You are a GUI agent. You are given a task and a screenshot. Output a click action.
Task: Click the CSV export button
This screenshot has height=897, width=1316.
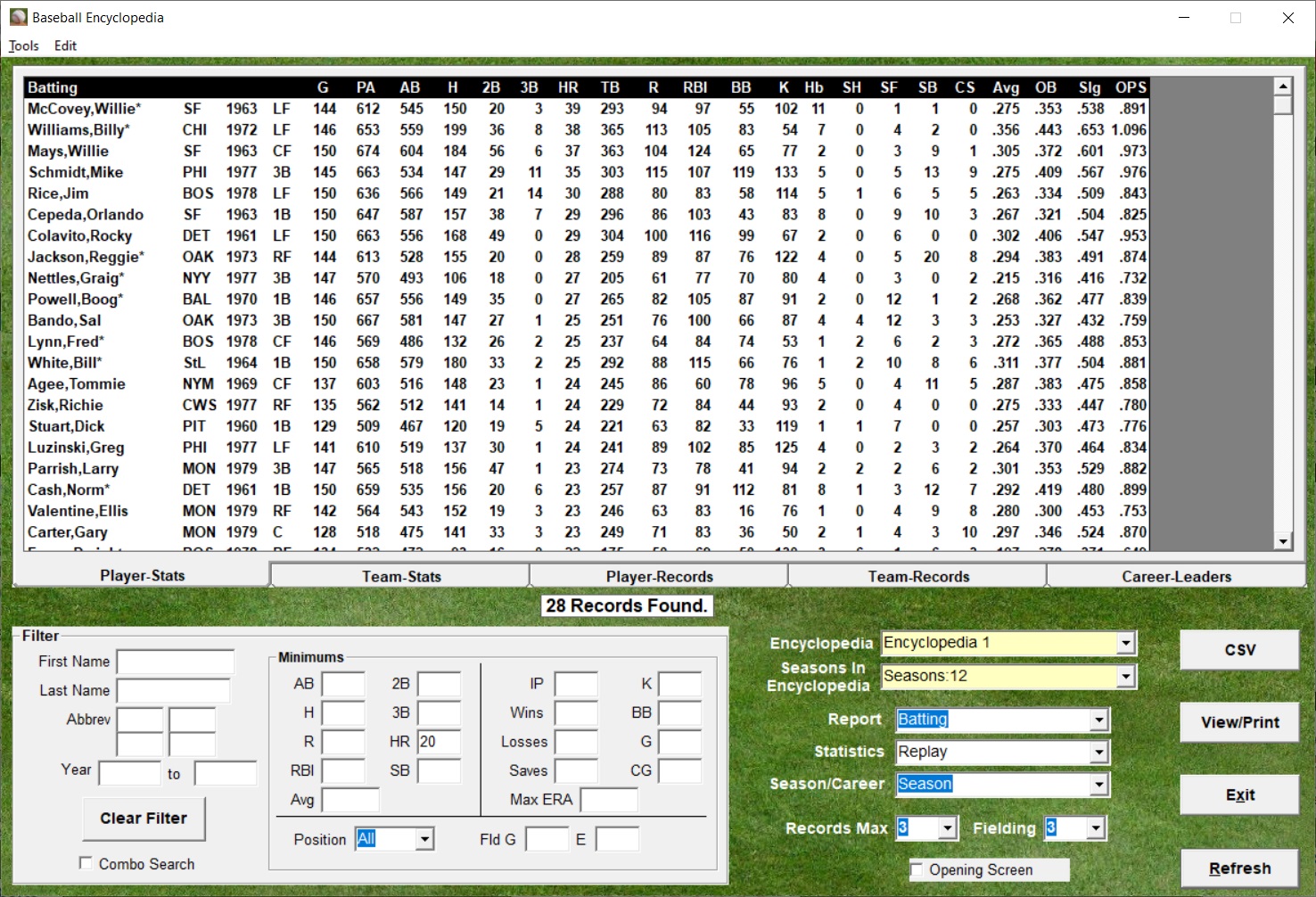1238,650
